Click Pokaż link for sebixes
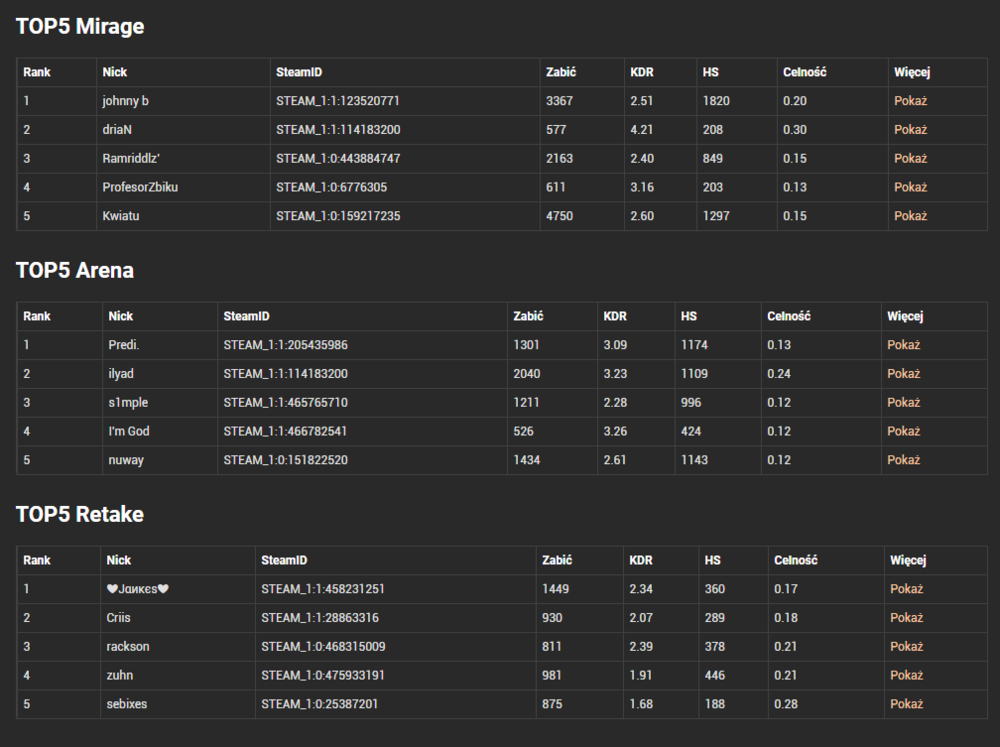1000x747 pixels. 906,704
